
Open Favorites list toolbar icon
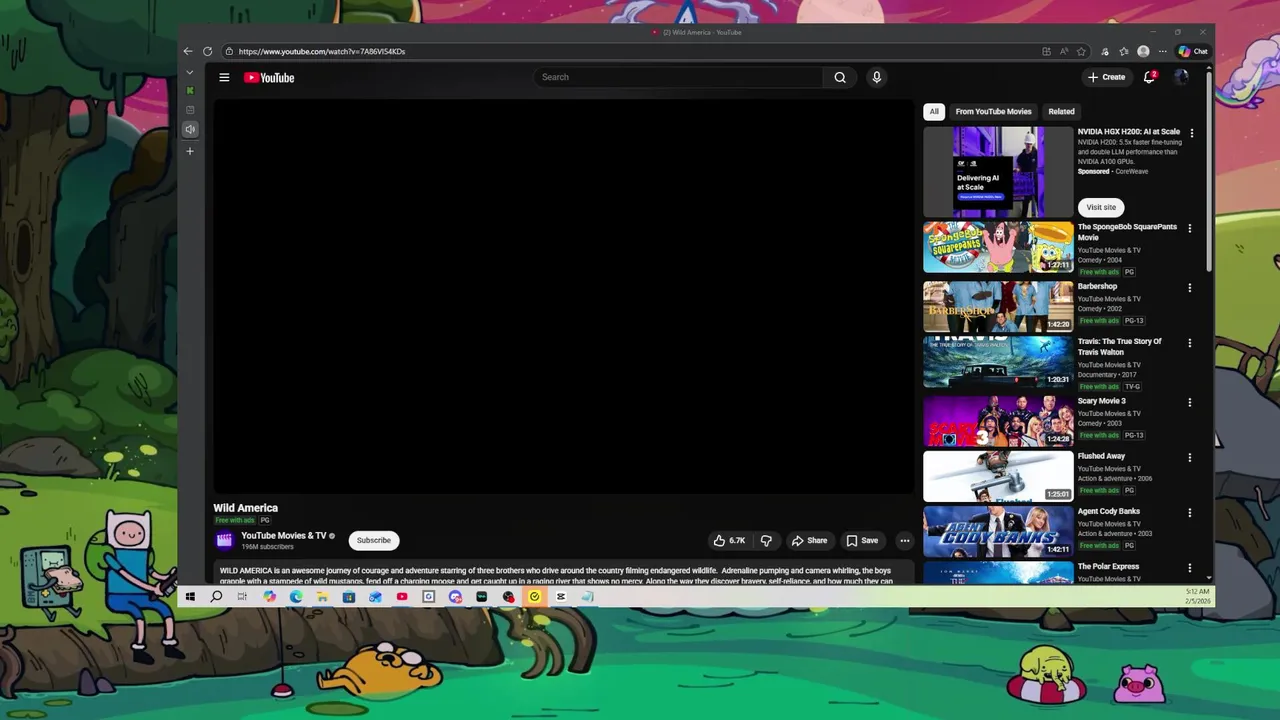point(1124,51)
